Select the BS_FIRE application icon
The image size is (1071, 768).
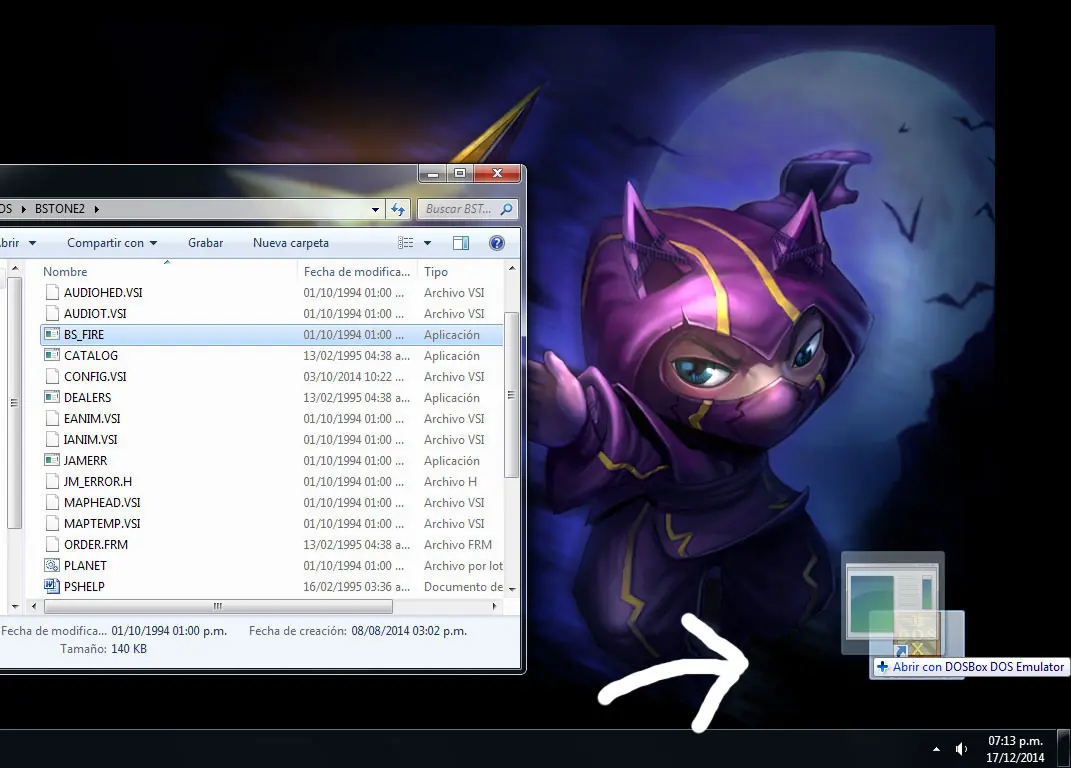tap(51, 334)
